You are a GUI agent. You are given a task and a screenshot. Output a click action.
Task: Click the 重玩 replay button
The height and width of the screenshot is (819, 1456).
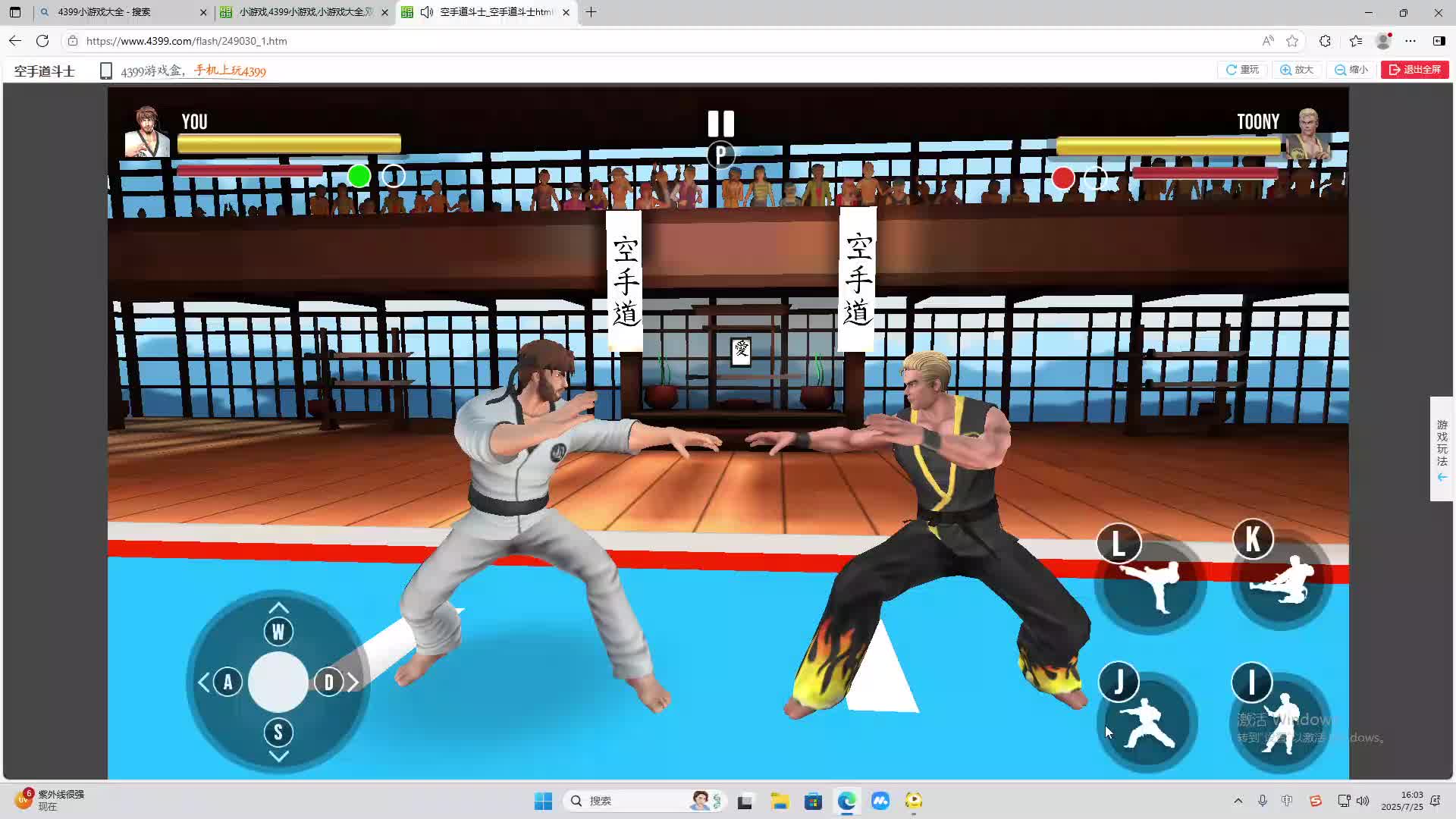point(1242,70)
